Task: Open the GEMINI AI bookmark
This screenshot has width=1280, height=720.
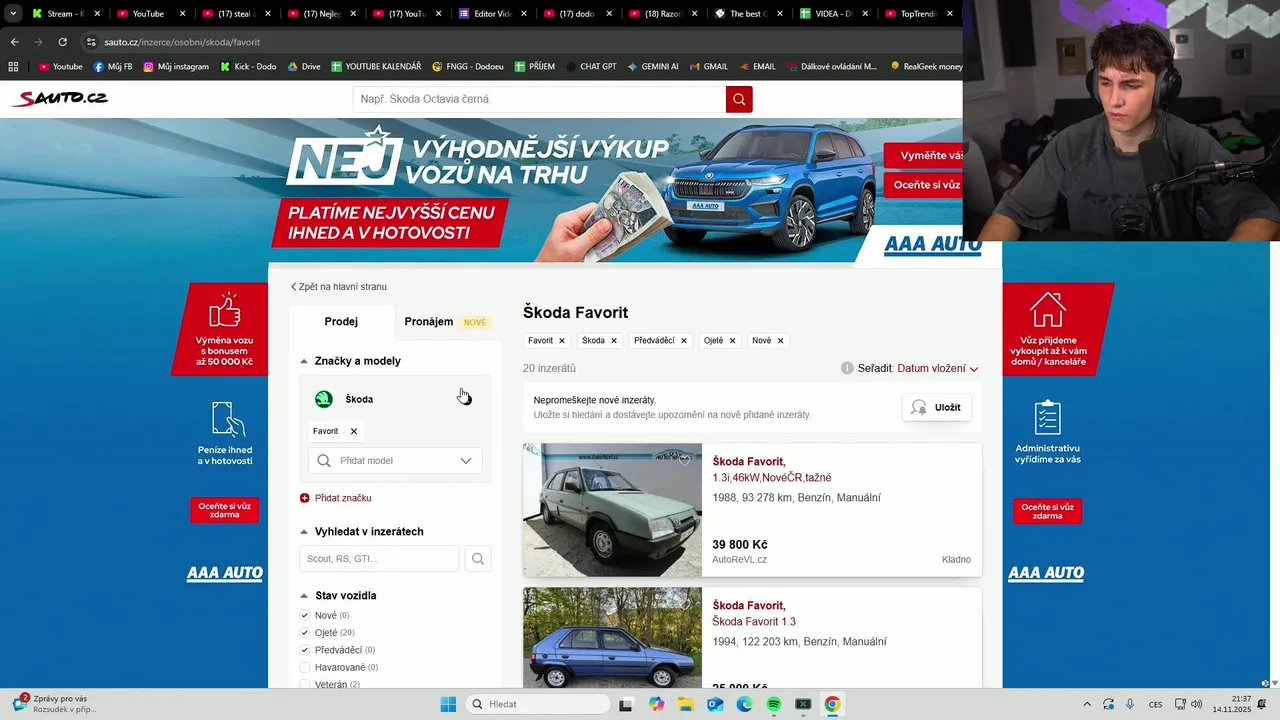Action: [653, 67]
